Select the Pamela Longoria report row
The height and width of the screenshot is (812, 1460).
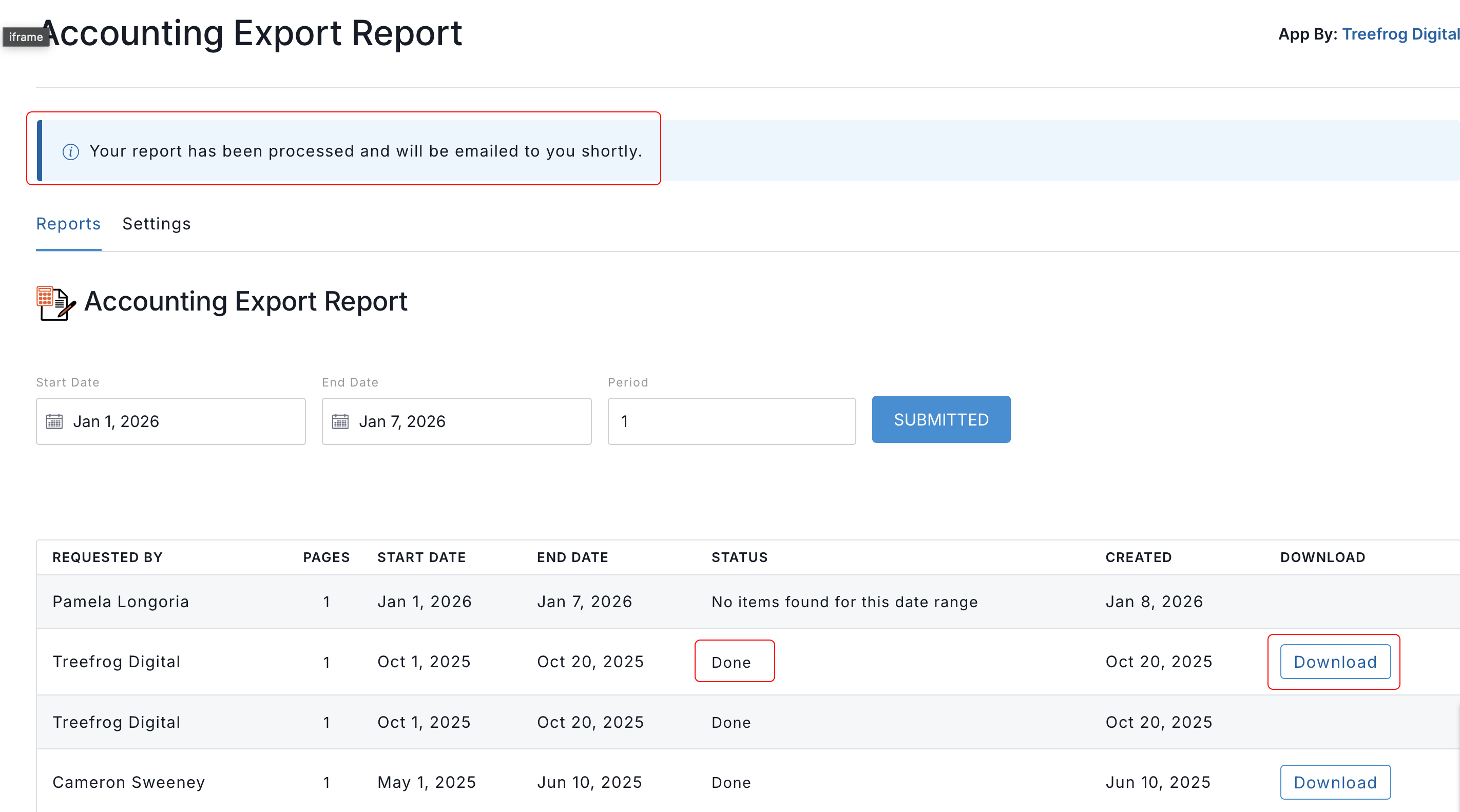pos(120,602)
